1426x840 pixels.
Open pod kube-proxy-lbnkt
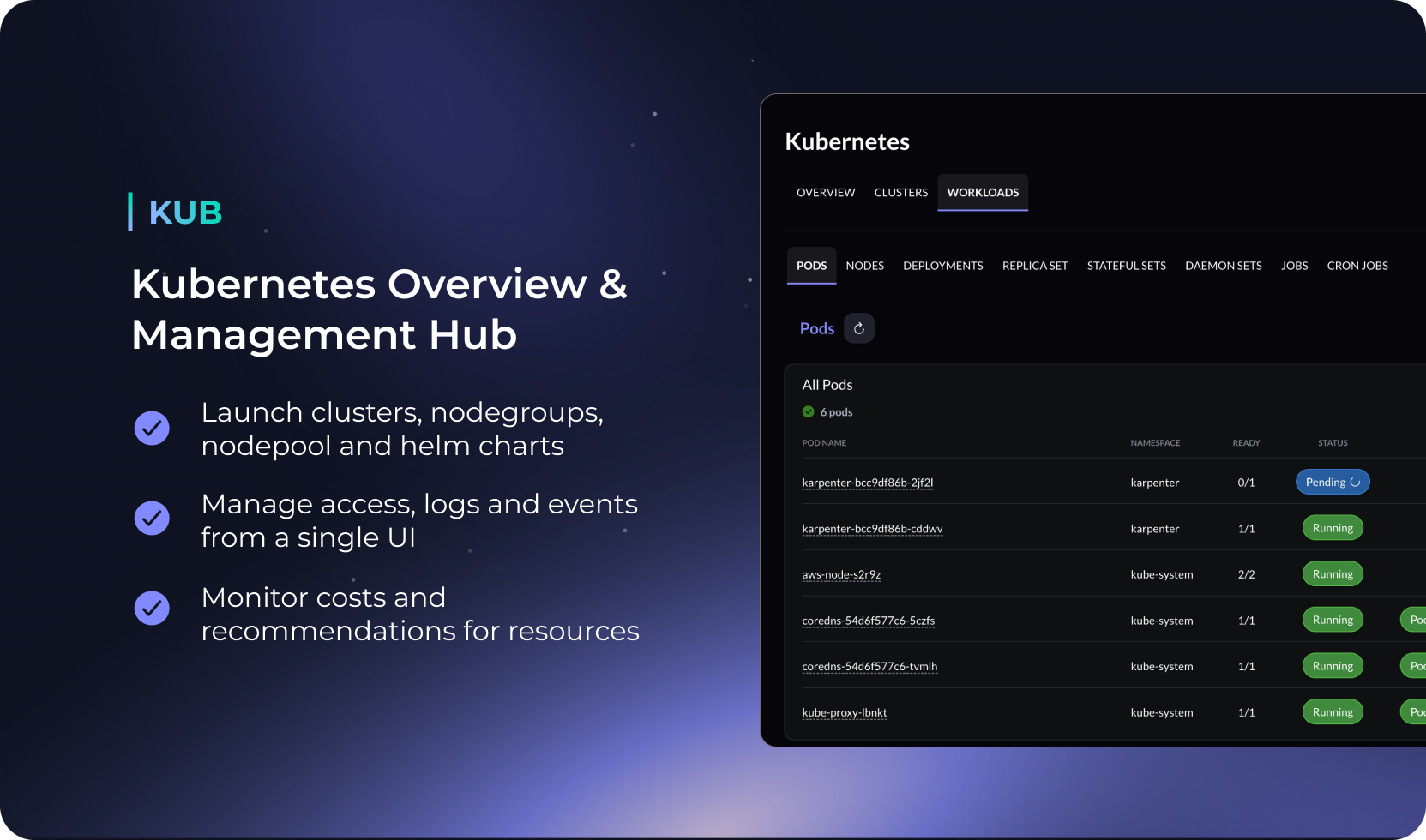tap(844, 712)
